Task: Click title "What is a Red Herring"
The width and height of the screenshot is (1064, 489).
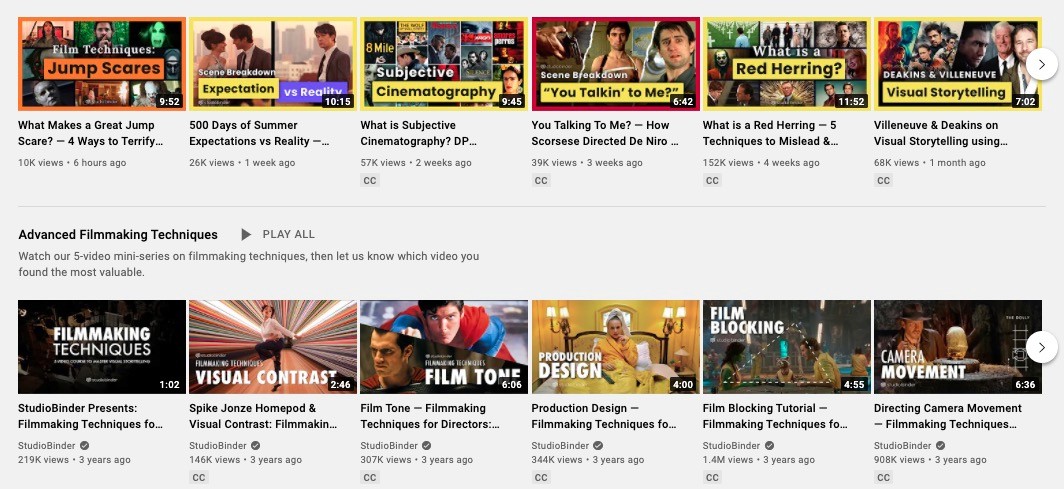Action: [770, 133]
